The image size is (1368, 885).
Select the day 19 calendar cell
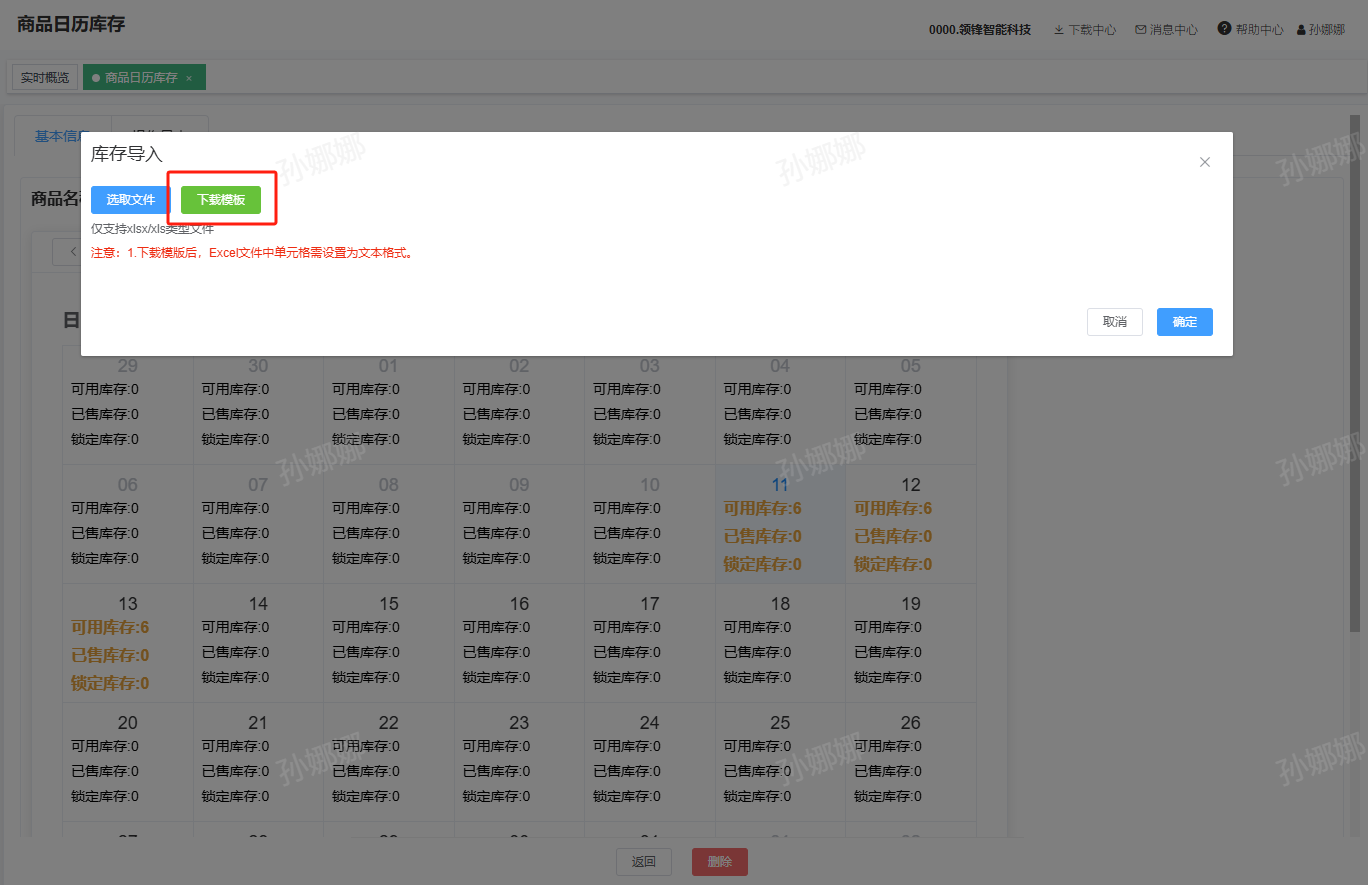[x=911, y=643]
